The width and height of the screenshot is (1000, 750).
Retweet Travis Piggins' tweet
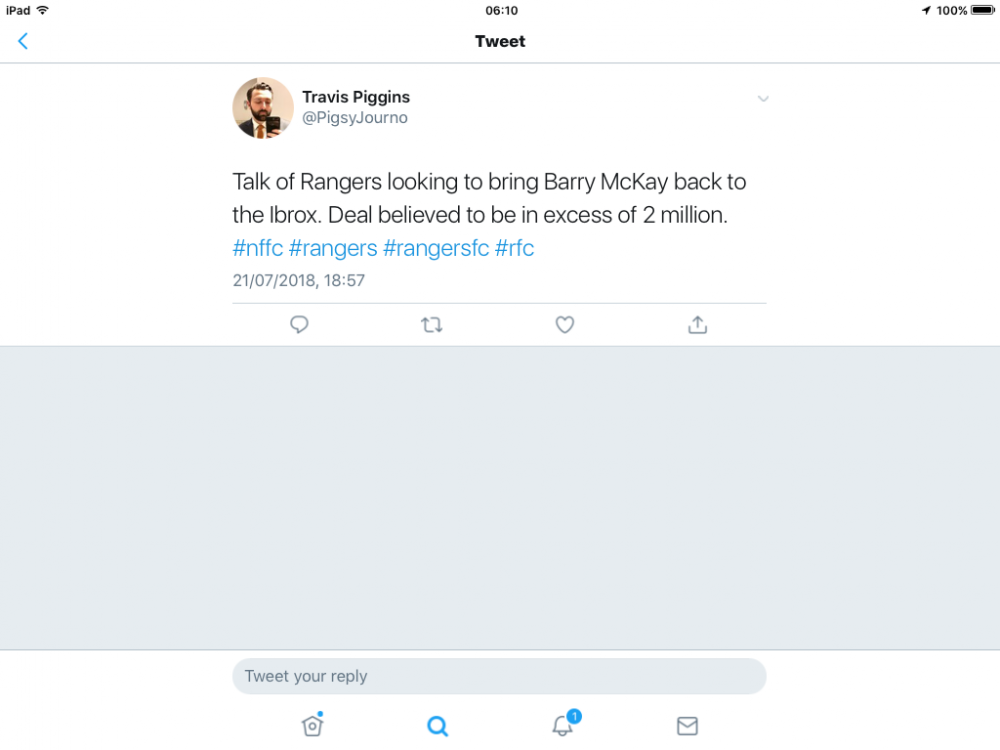pos(432,324)
